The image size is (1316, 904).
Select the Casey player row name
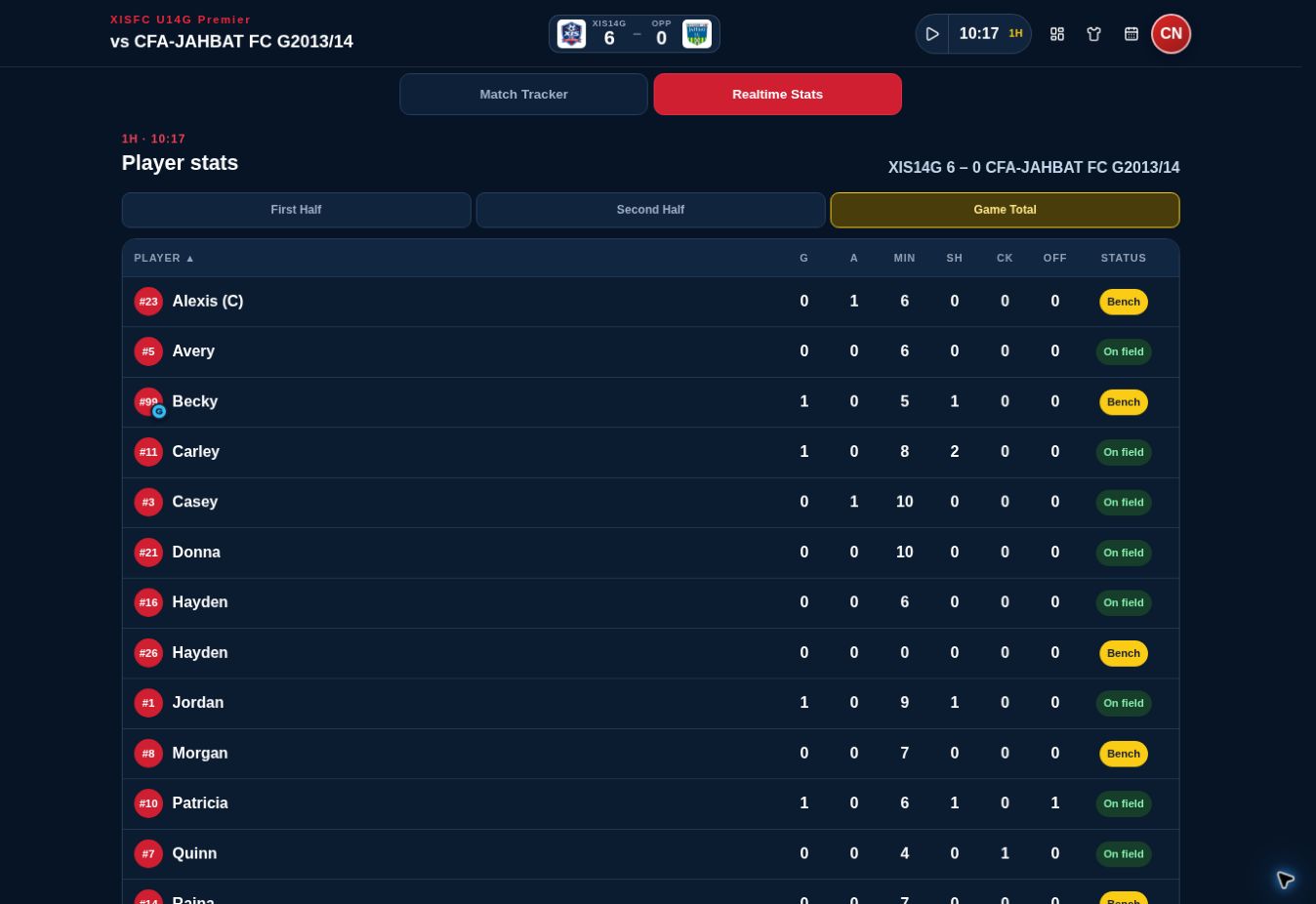(x=195, y=502)
